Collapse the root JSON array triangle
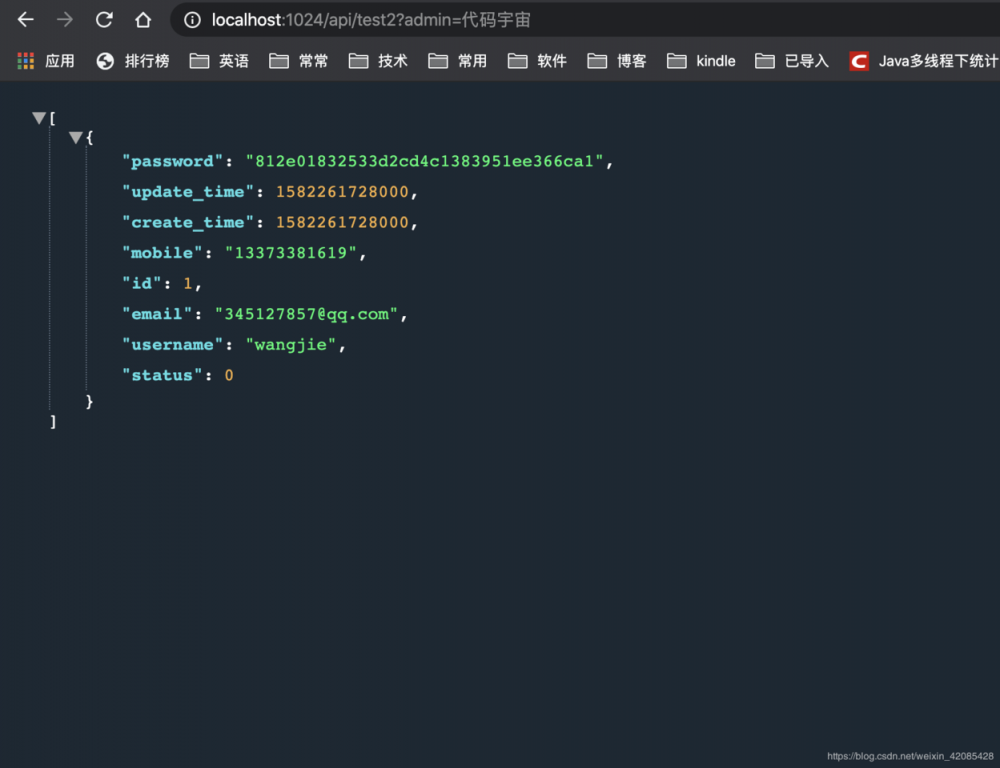 (38, 117)
